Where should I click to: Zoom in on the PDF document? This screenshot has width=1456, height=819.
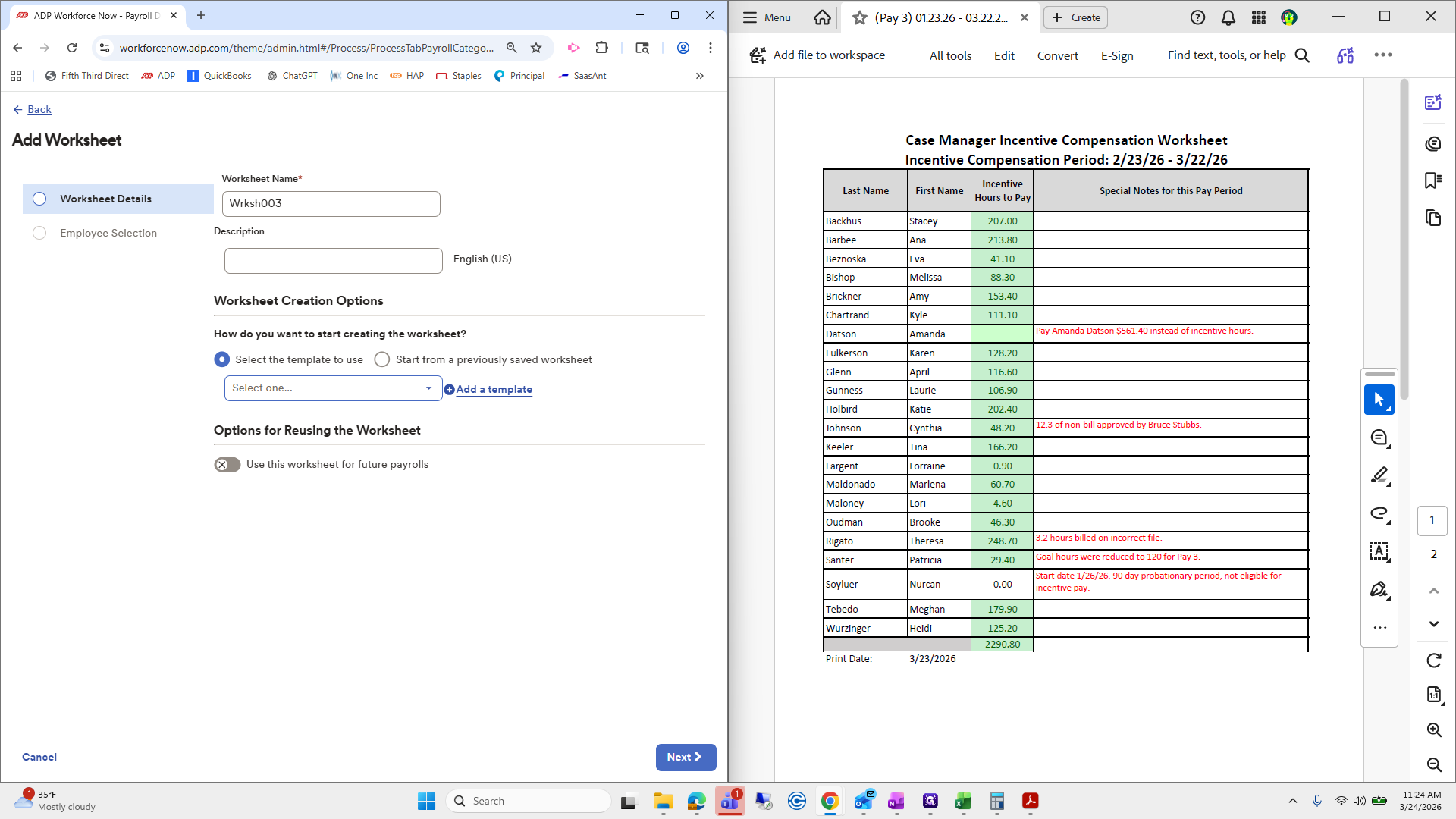pyautogui.click(x=1433, y=730)
